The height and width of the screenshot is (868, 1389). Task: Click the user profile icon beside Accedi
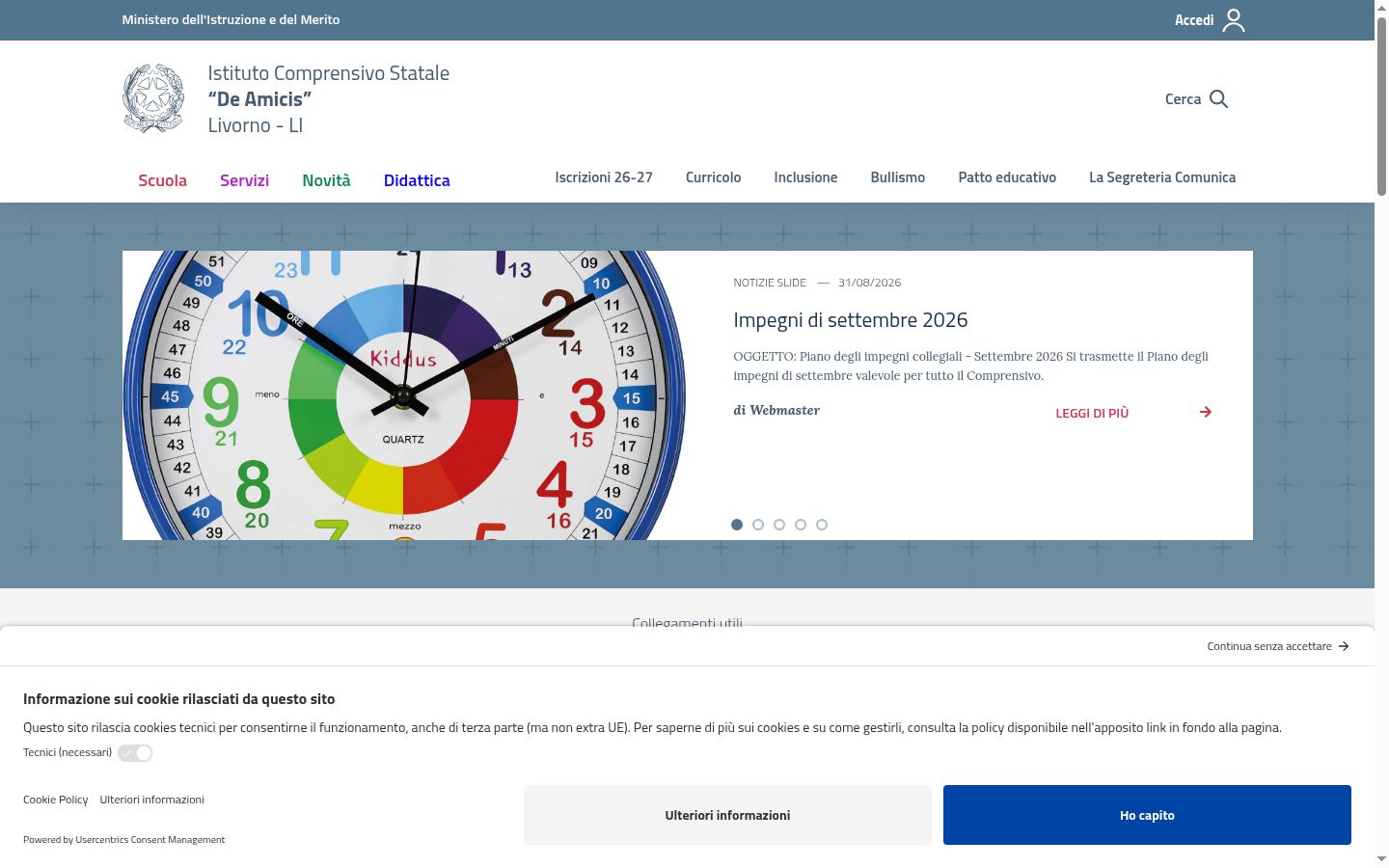pyautogui.click(x=1234, y=20)
